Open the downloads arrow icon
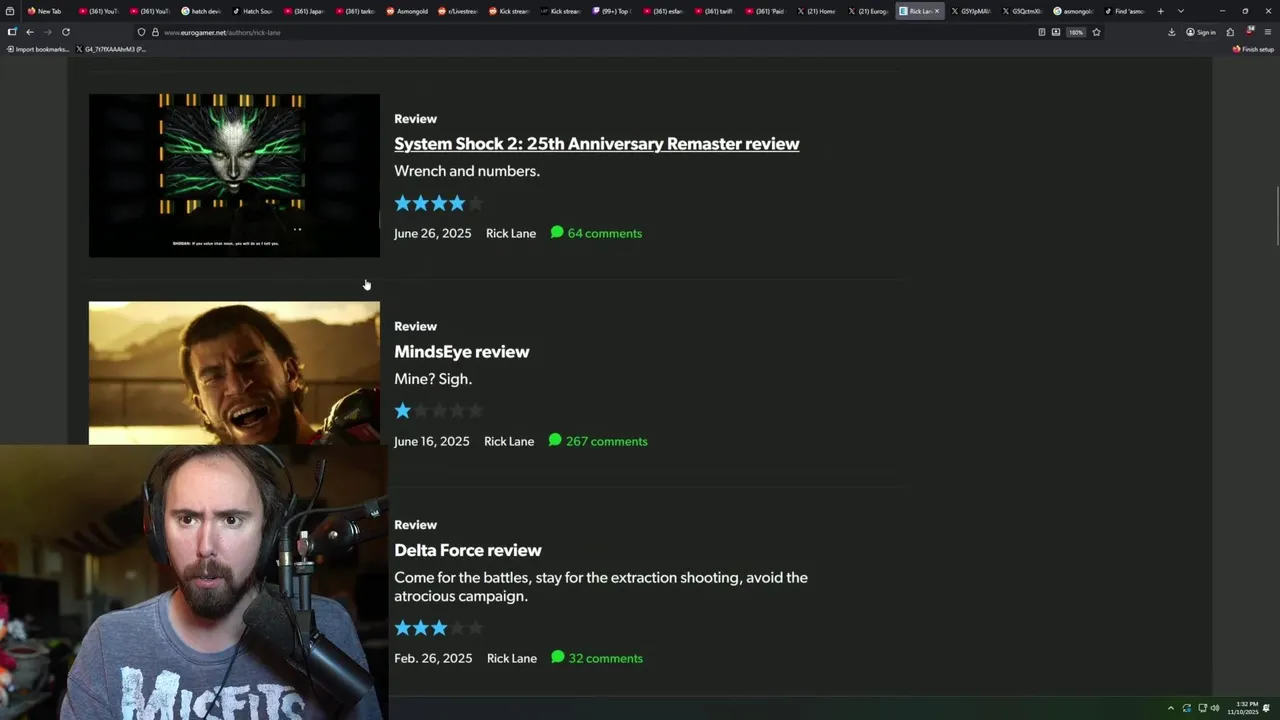 (x=1172, y=32)
